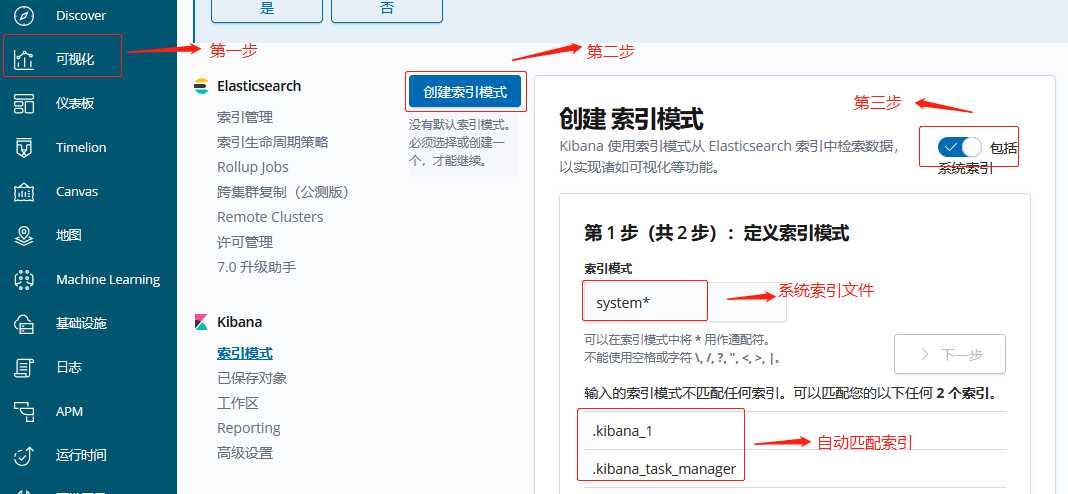
Task: Click the 是 button
Action: coord(266,10)
